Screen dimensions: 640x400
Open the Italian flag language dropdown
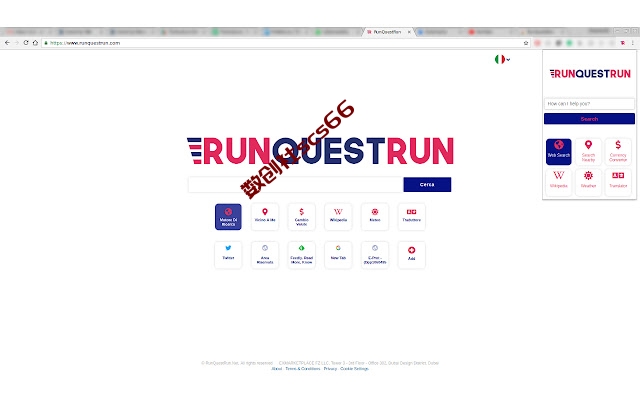502,60
